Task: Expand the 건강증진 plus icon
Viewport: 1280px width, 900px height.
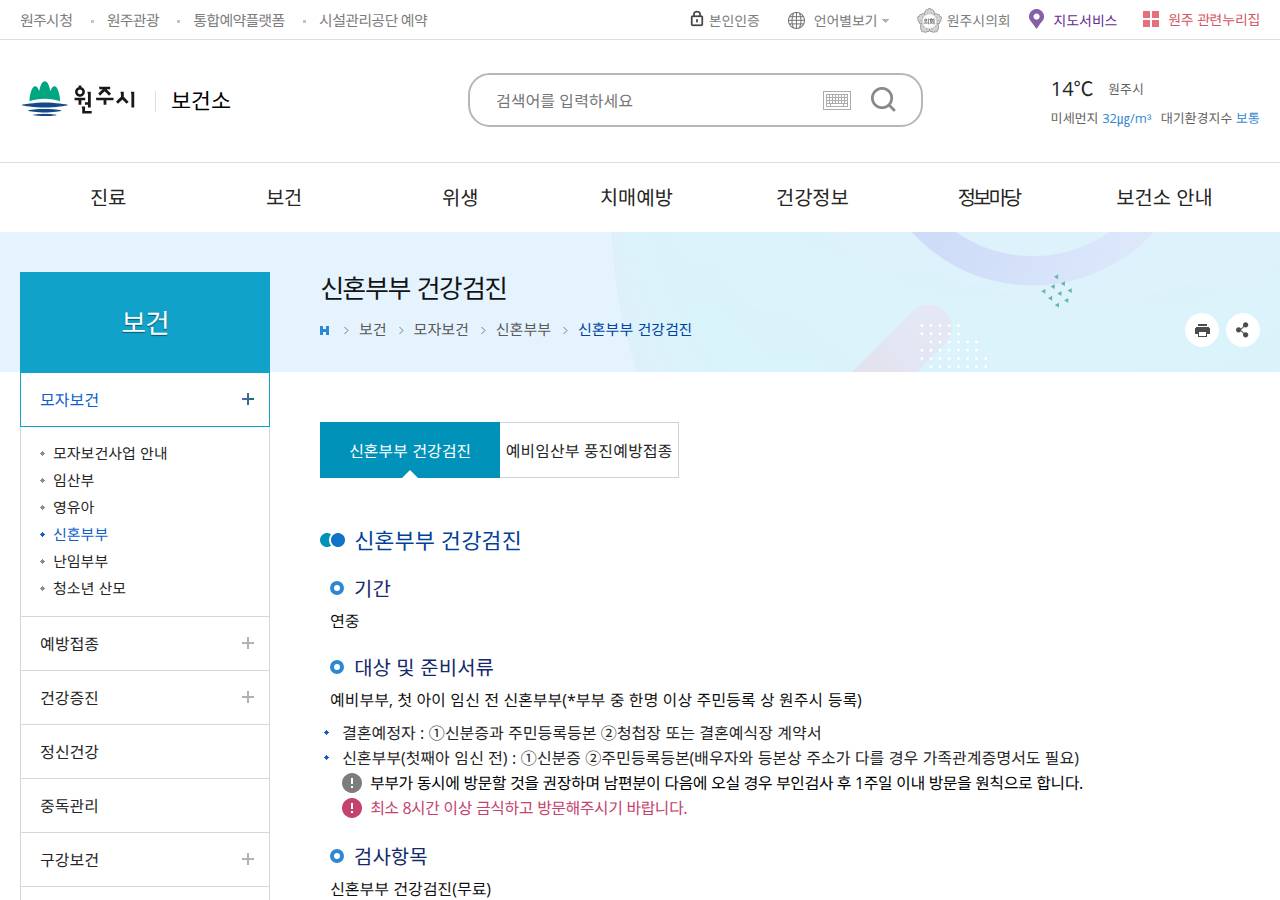Action: 248,697
